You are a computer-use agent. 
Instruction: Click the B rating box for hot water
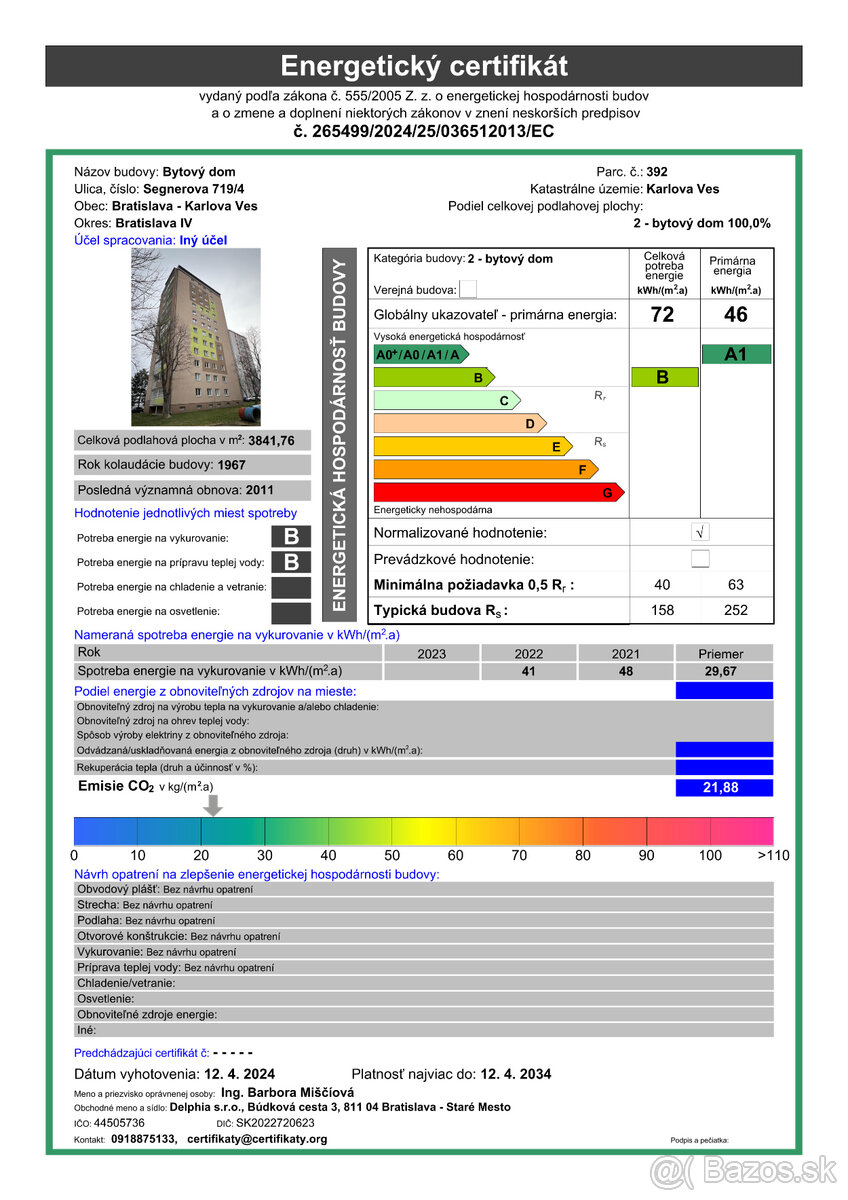pos(291,562)
